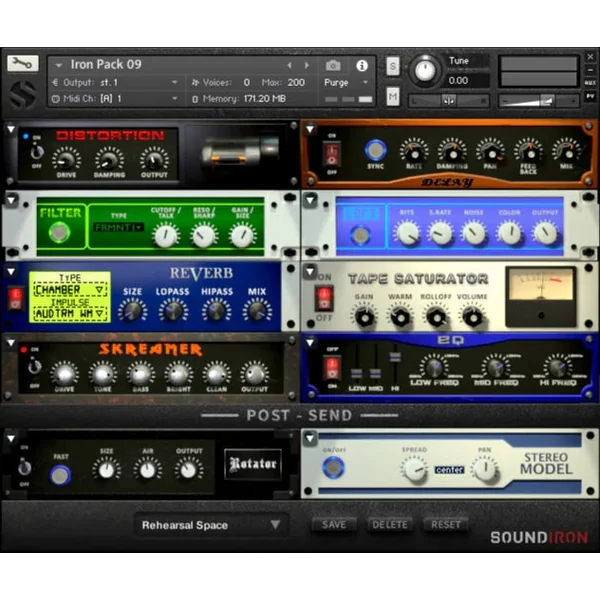
Task: Open the wrench instrument edit icon
Action: point(23,63)
